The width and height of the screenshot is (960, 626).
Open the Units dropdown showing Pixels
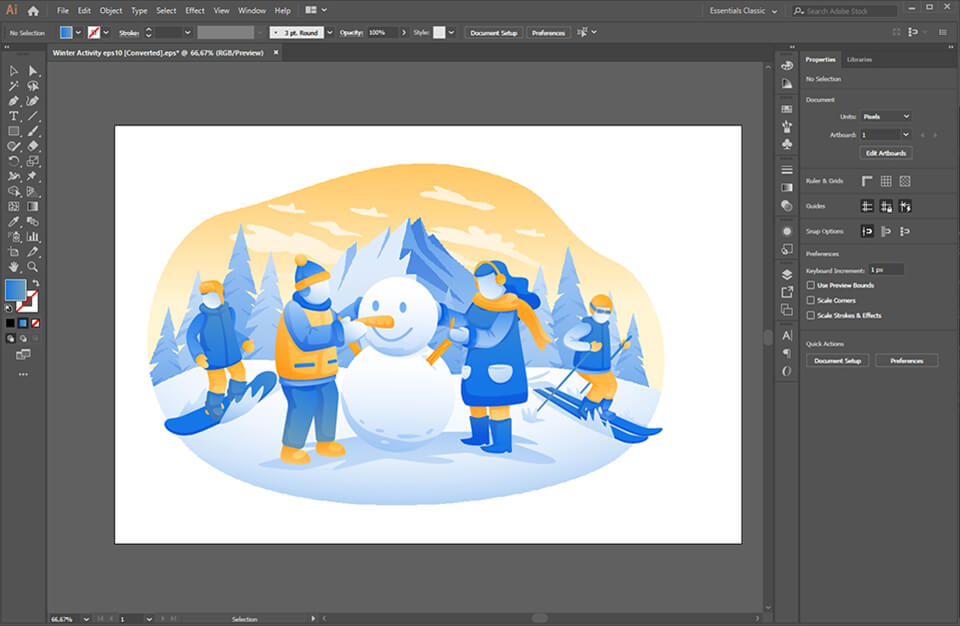tap(887, 115)
